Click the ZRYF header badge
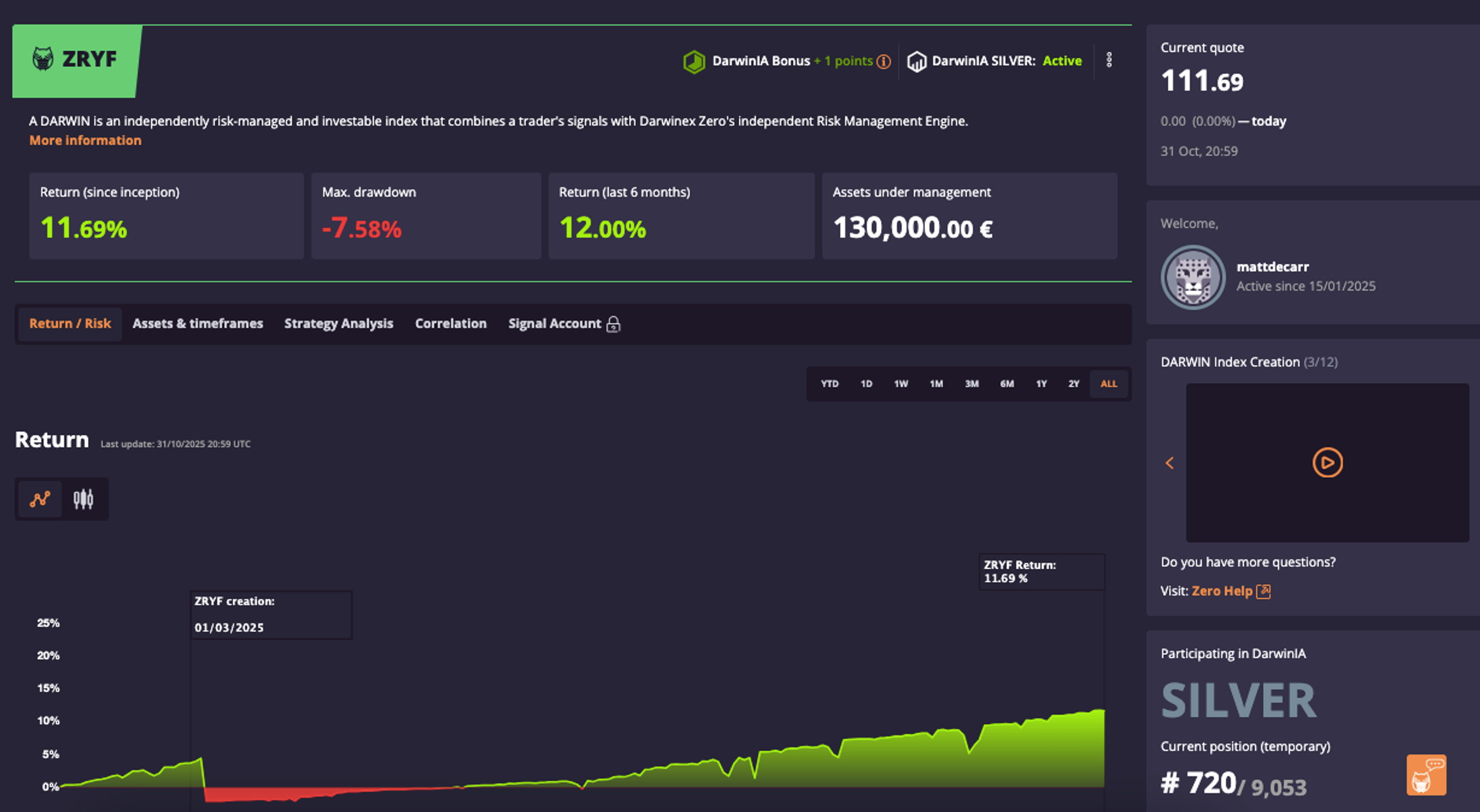 pyautogui.click(x=77, y=61)
